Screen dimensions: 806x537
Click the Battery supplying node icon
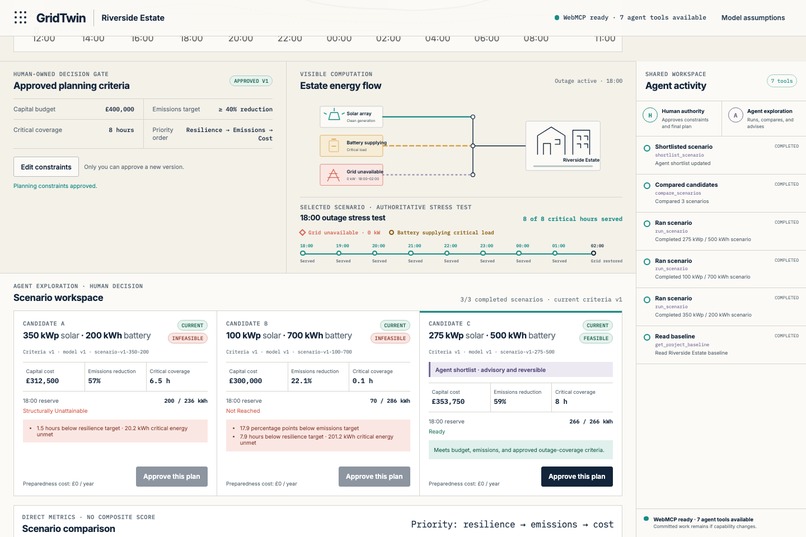coord(334,146)
